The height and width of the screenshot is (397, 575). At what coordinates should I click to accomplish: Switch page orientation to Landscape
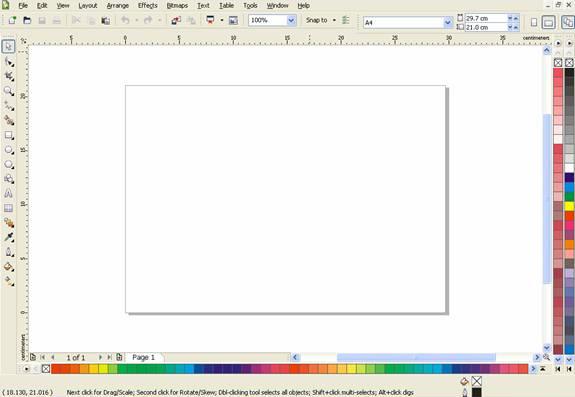coord(549,23)
